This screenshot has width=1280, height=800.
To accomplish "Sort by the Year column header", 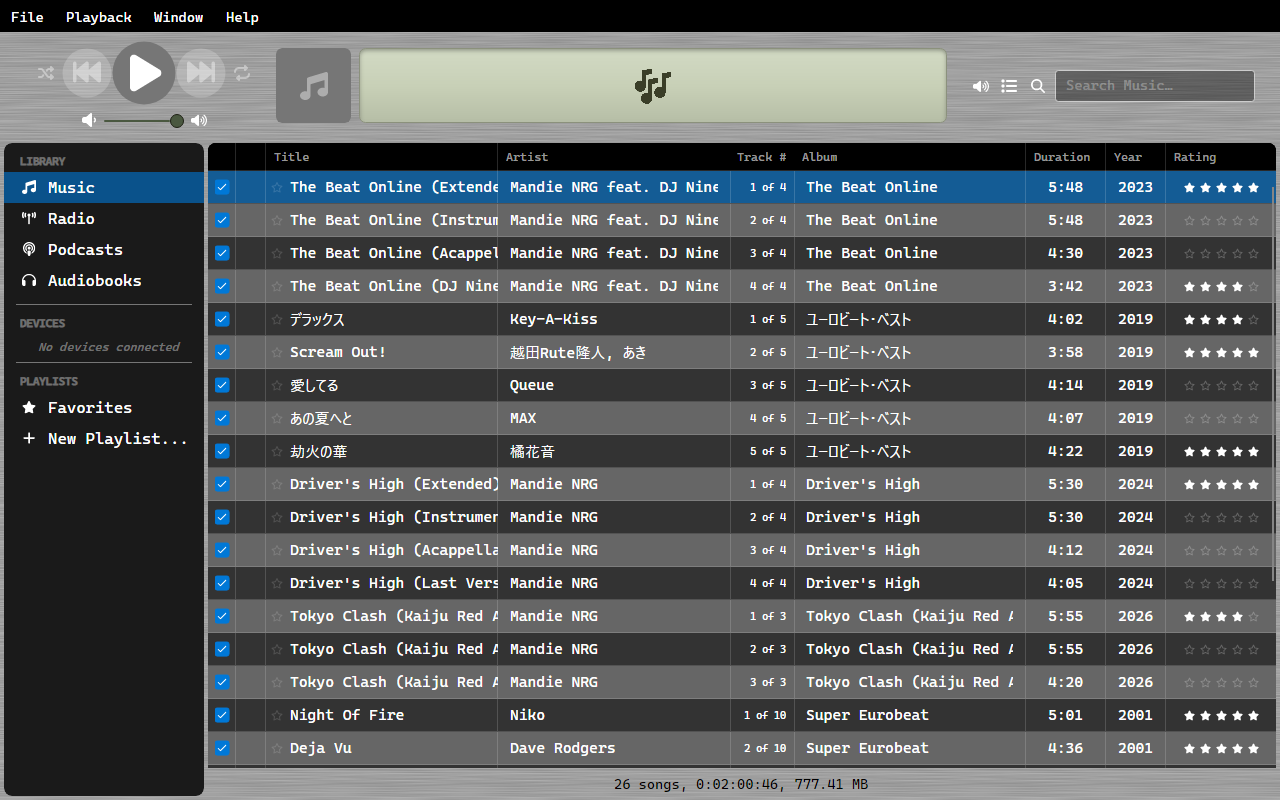I will (1135, 157).
